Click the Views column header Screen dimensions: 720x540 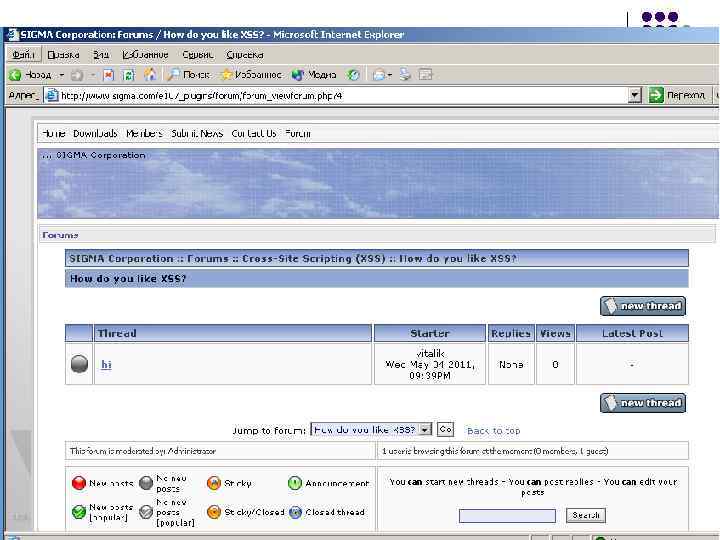555,333
